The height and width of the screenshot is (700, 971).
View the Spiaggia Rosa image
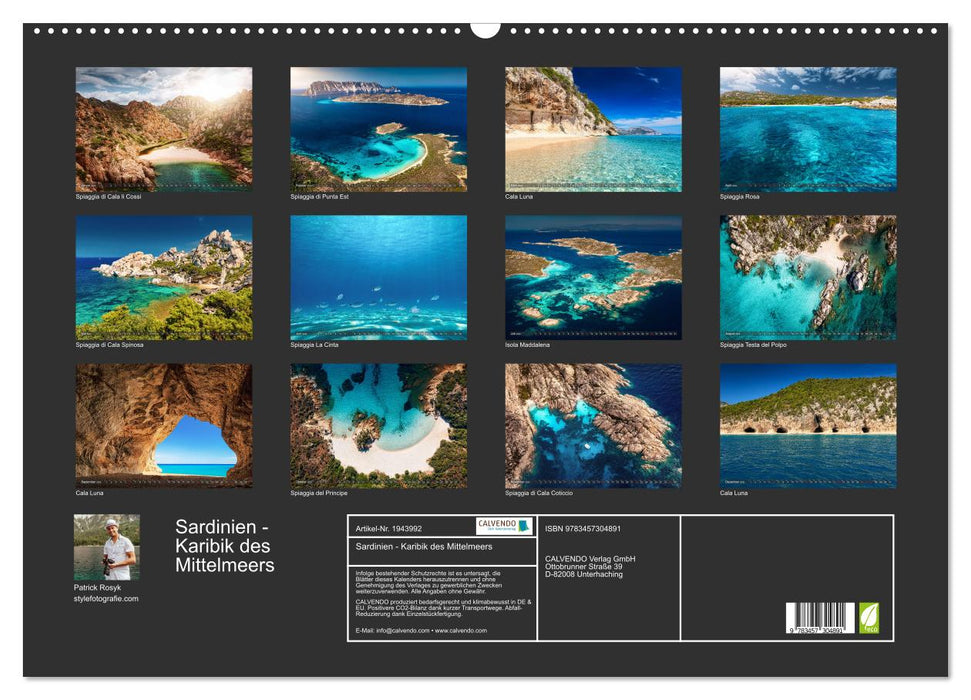pos(805,128)
